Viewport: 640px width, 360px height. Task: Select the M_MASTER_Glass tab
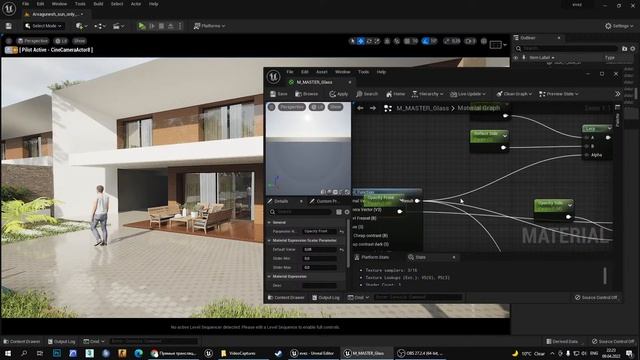[x=314, y=82]
